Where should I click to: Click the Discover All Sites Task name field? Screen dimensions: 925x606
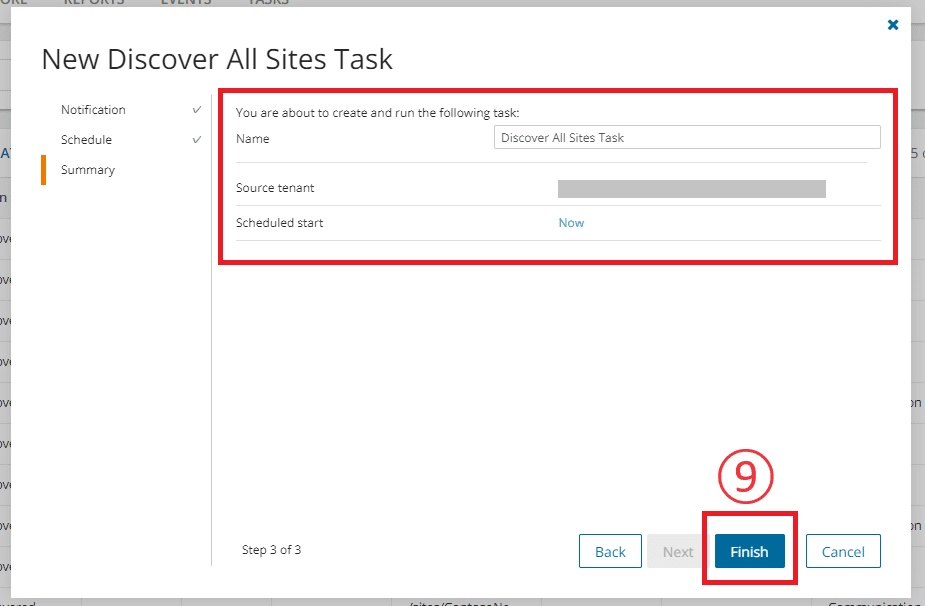coord(687,137)
